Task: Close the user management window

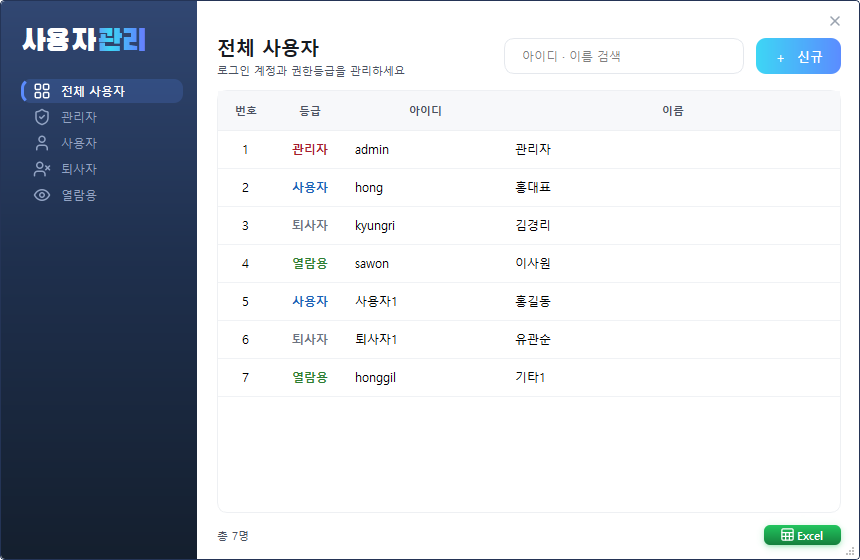Action: tap(835, 21)
